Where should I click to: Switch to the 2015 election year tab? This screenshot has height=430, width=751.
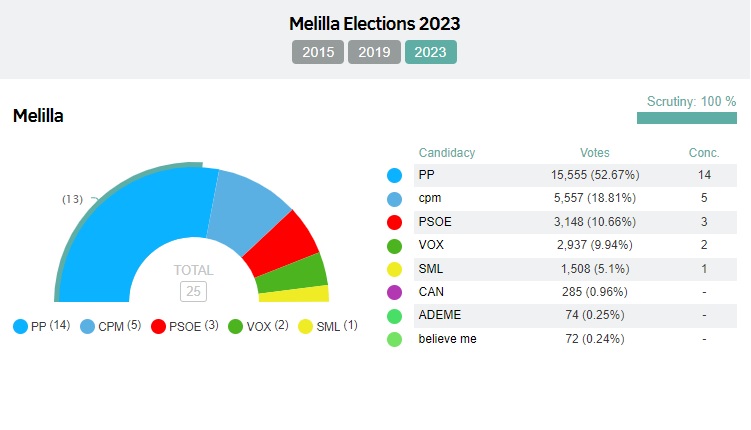(x=318, y=52)
